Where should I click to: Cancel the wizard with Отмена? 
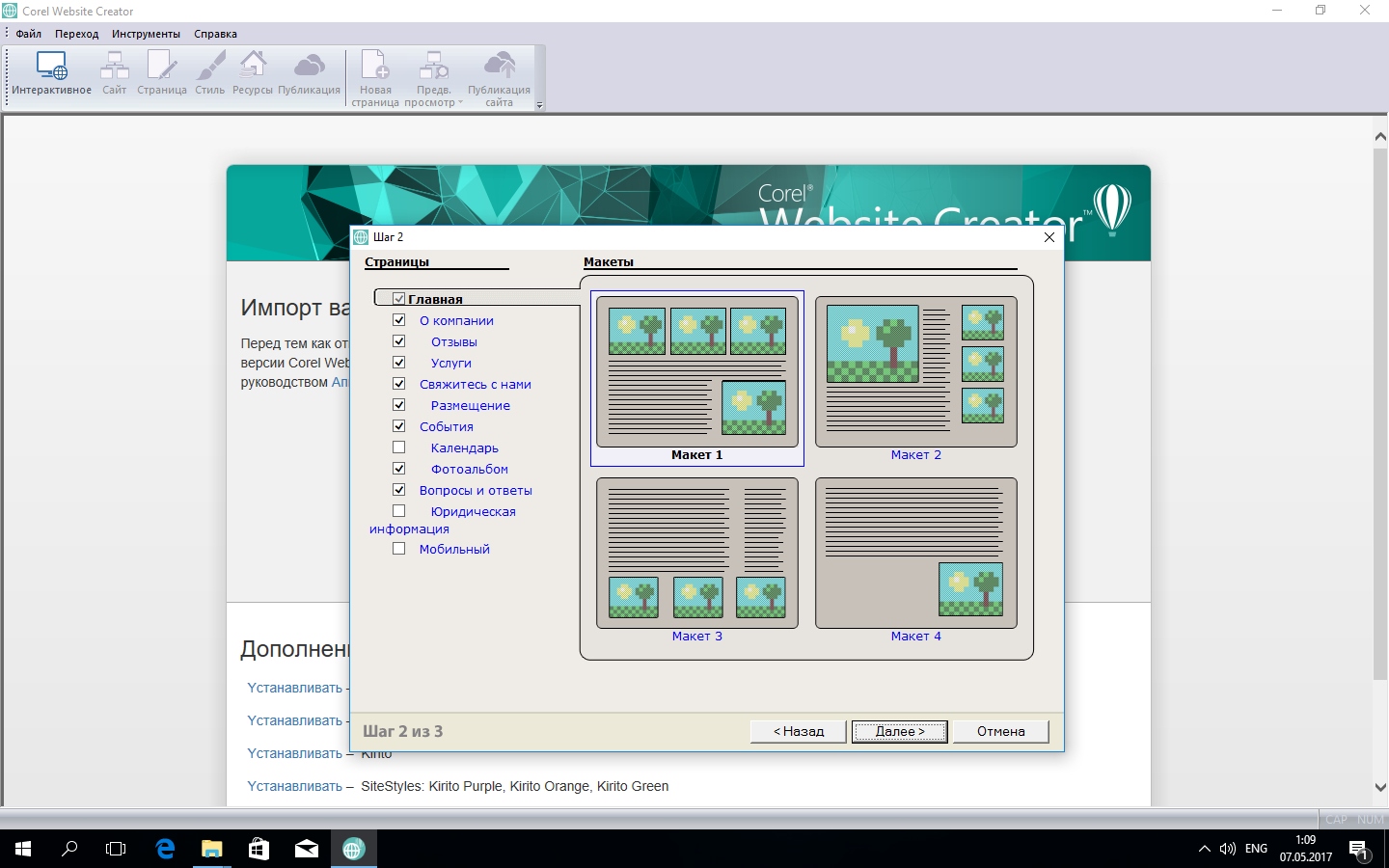[x=1001, y=731]
